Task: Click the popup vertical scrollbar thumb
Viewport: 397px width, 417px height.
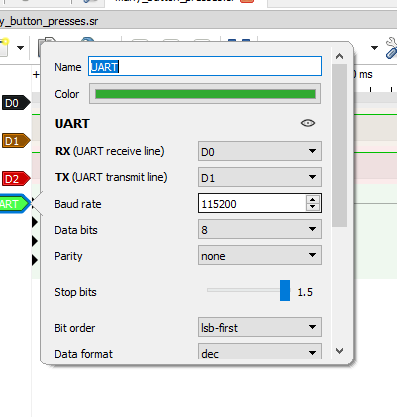Action: click(x=339, y=146)
